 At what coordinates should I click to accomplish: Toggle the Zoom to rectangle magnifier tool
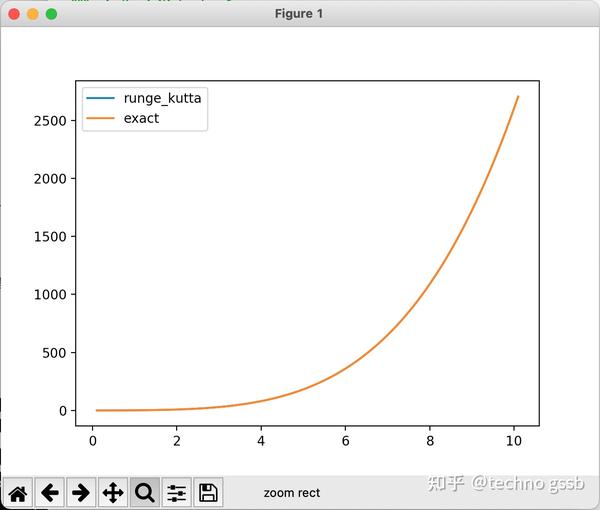(145, 492)
